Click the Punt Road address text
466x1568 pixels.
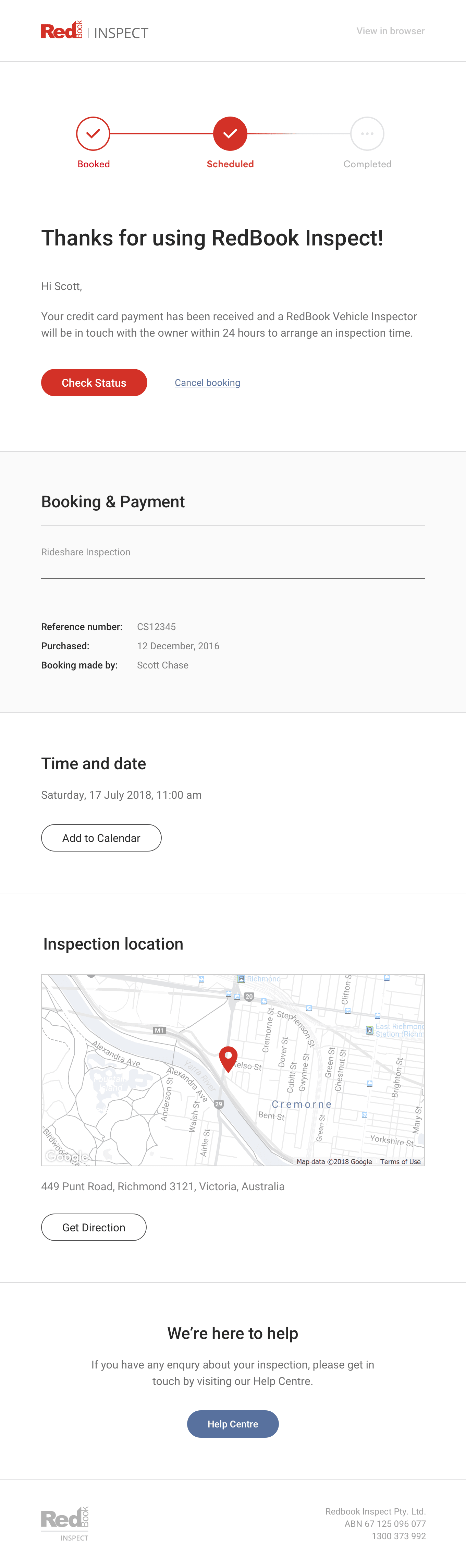(x=162, y=1186)
